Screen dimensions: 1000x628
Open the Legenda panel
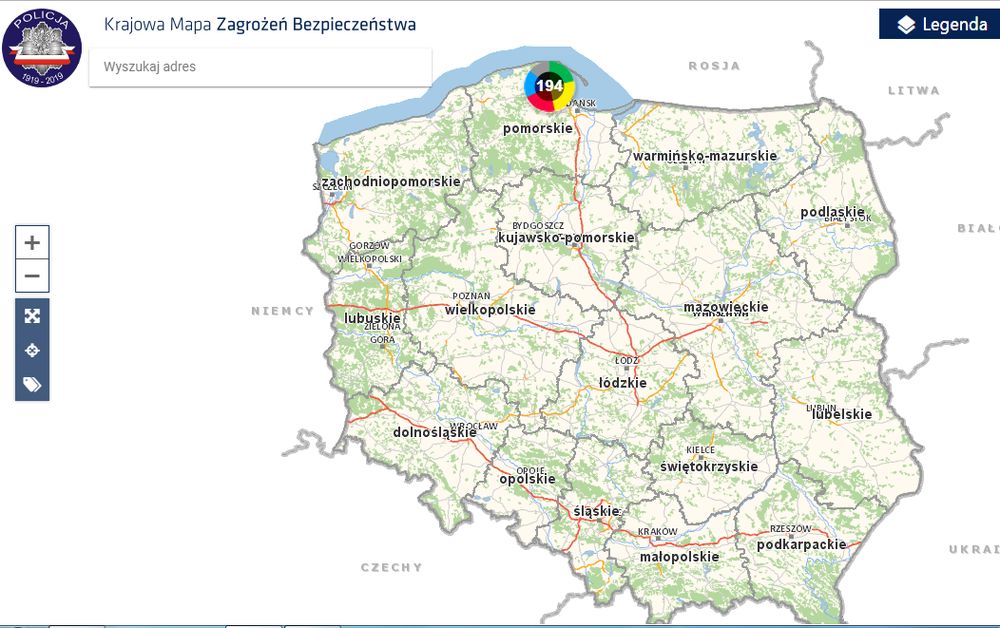coord(939,25)
